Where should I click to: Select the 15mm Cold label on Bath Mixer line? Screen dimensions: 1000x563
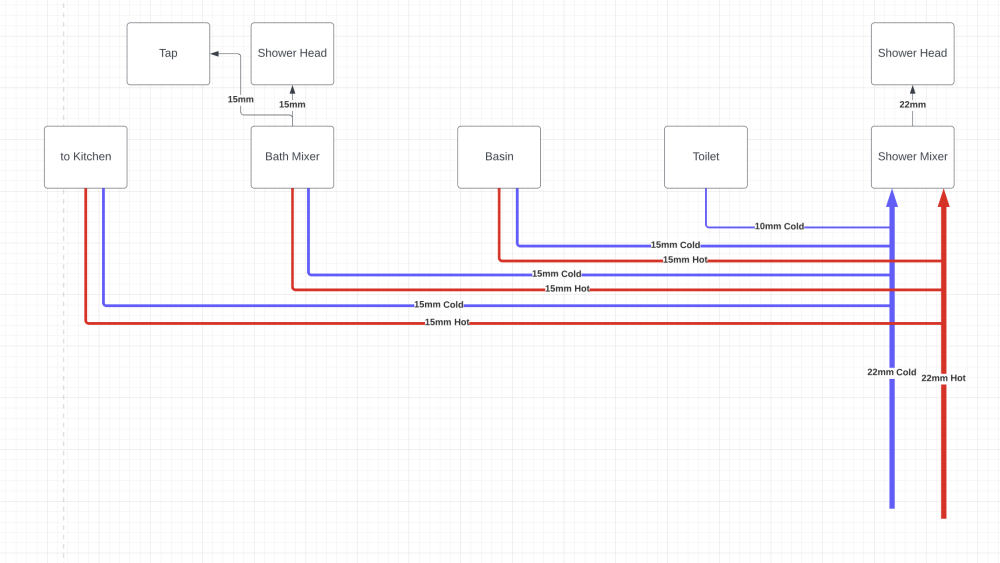pos(557,274)
